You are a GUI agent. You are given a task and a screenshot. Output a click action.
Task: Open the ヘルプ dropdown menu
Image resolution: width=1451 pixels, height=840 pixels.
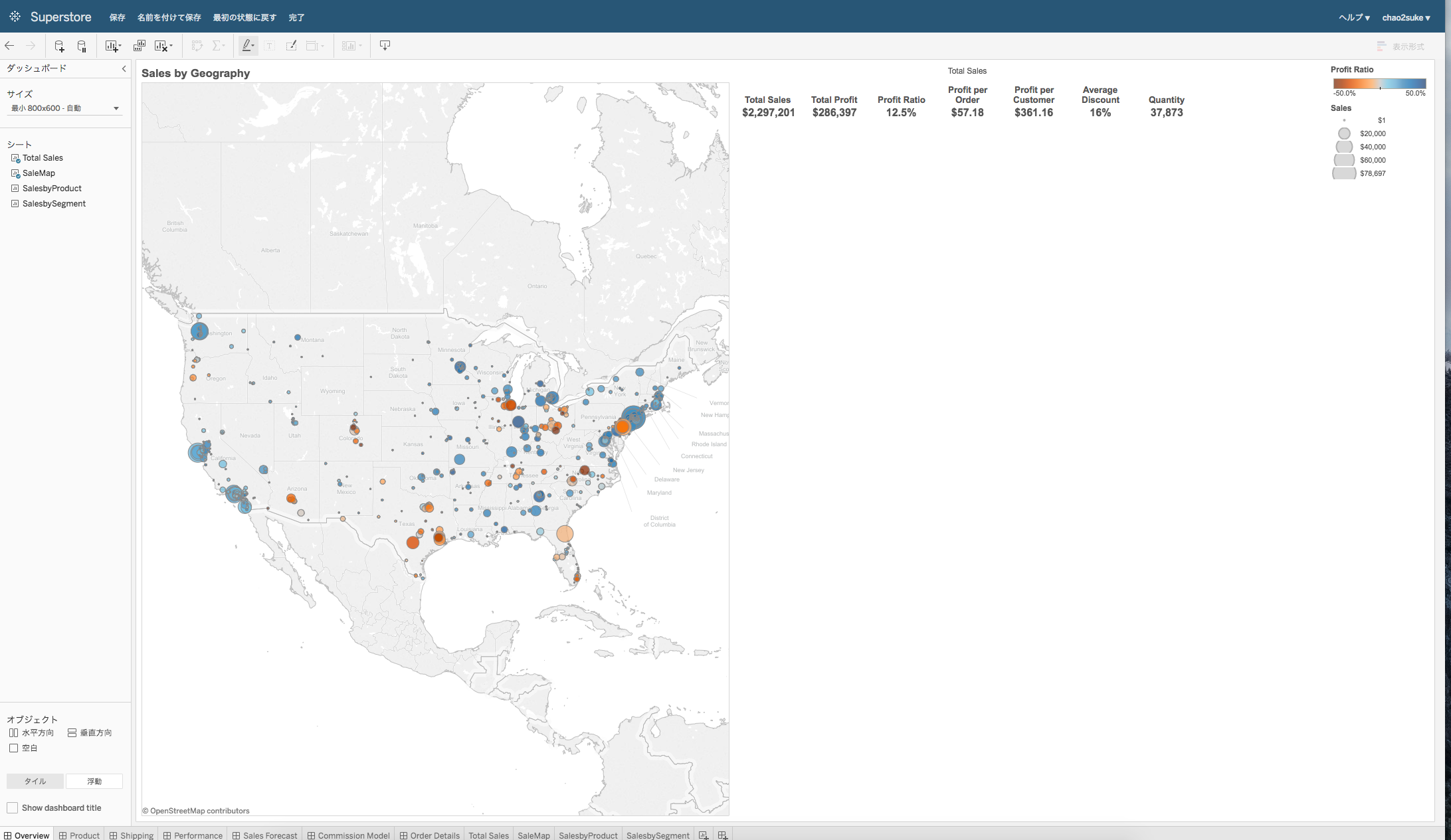click(1353, 17)
